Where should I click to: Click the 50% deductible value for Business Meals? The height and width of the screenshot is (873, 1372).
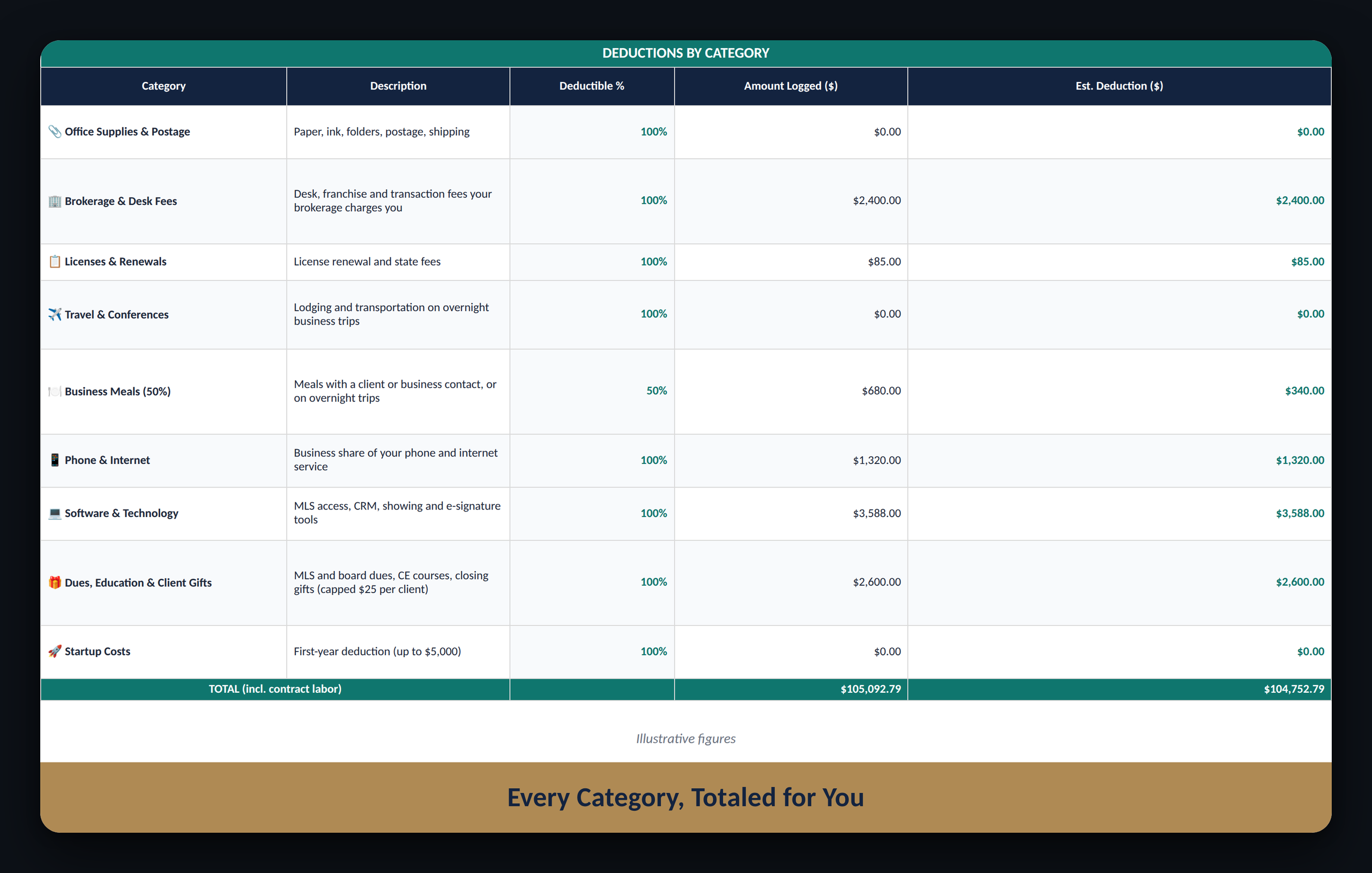click(657, 390)
